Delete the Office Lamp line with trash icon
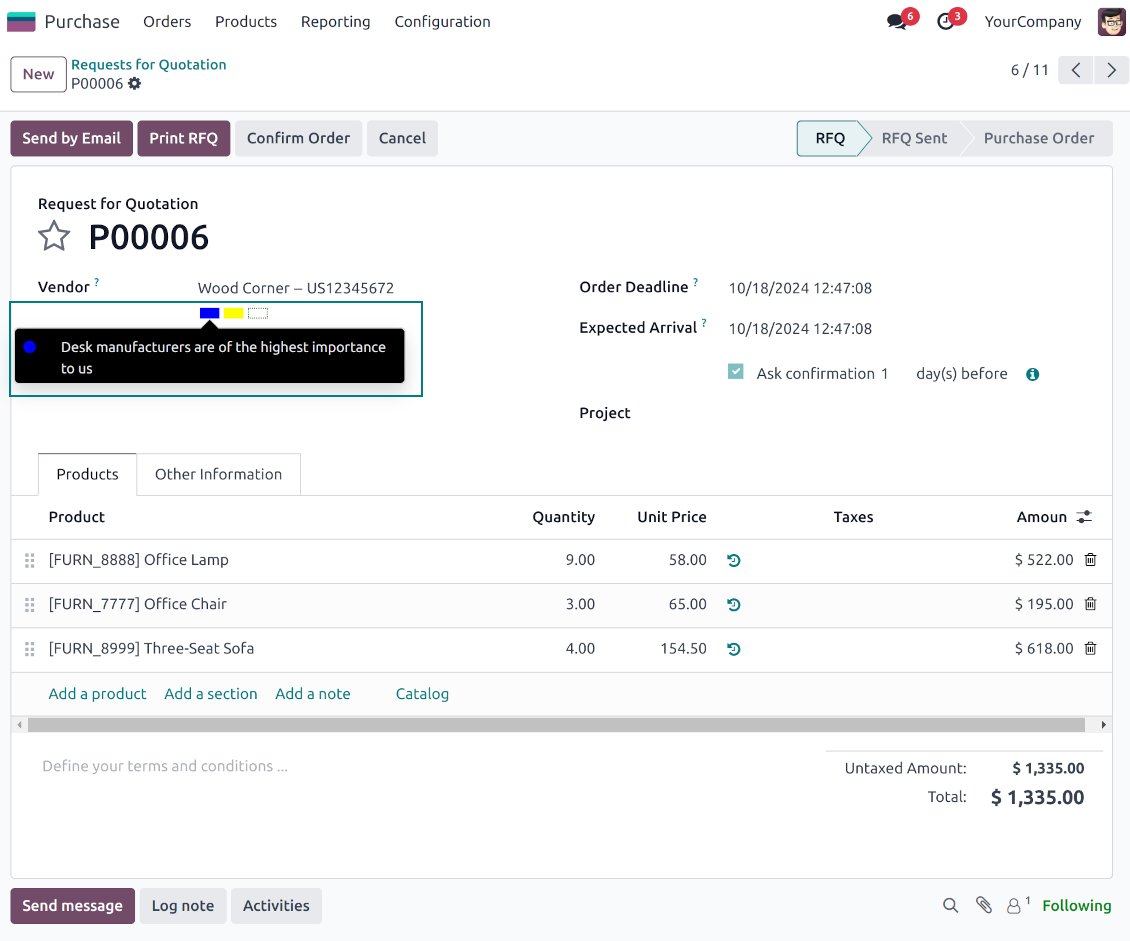 point(1090,560)
